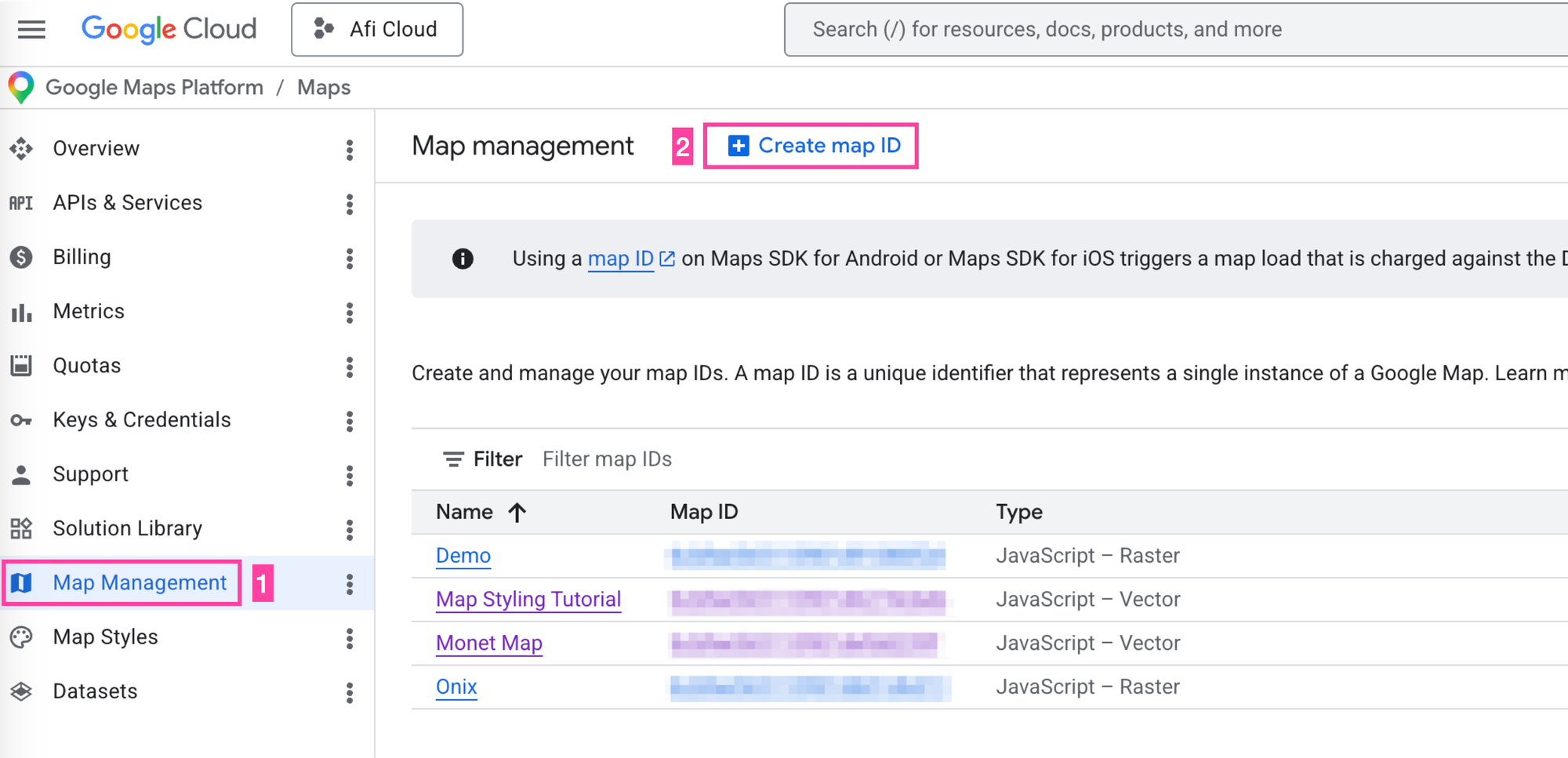Screen dimensions: 1568x758
Task: Open Quotas three-dot options
Action: (350, 367)
